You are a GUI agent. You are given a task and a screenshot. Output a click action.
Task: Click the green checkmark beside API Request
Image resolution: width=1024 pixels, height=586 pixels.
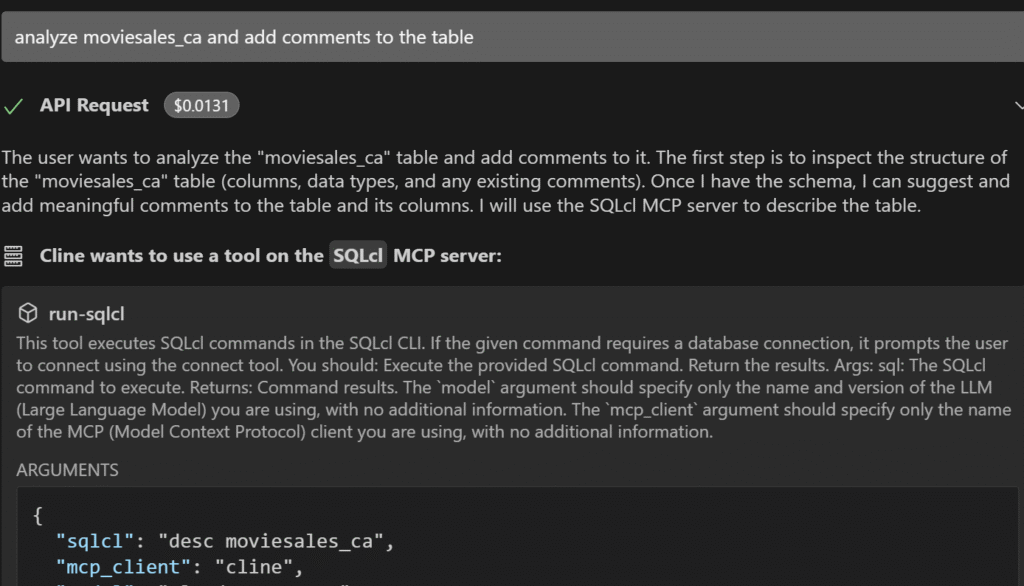click(x=14, y=106)
